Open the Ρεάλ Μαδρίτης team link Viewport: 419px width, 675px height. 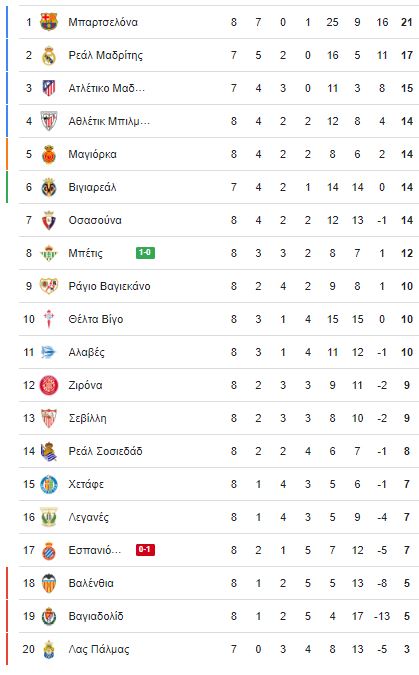click(106, 55)
